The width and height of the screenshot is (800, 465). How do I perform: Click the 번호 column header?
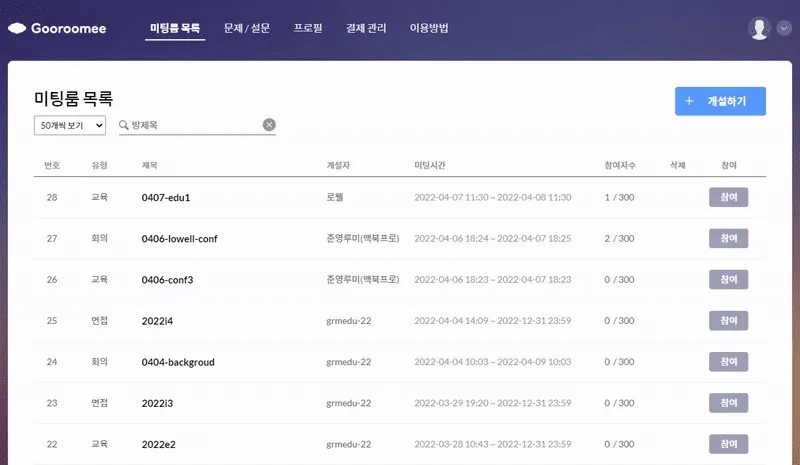[x=52, y=165]
